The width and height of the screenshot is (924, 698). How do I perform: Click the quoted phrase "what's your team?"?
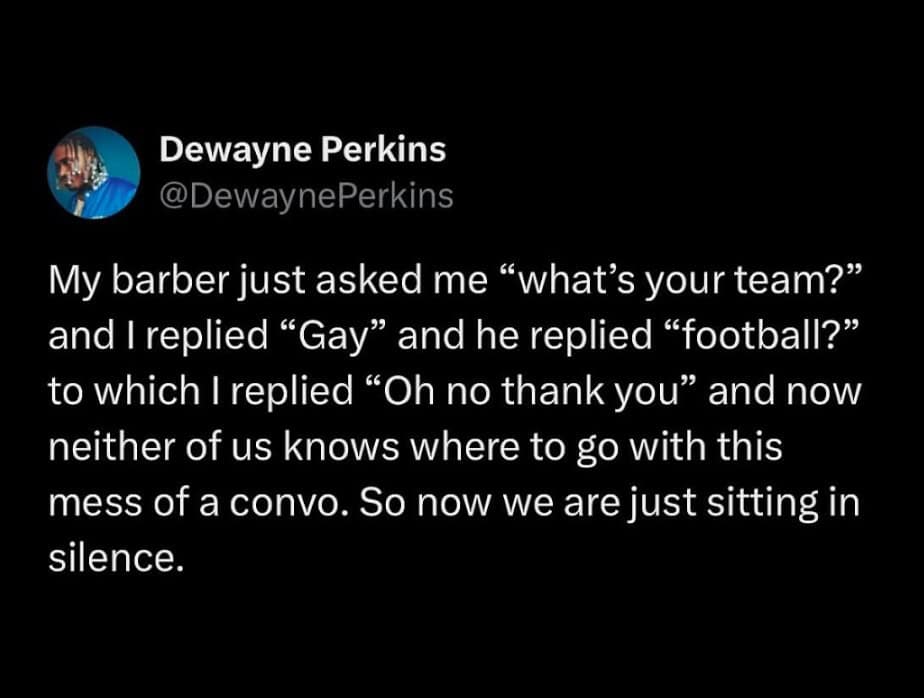(681, 281)
